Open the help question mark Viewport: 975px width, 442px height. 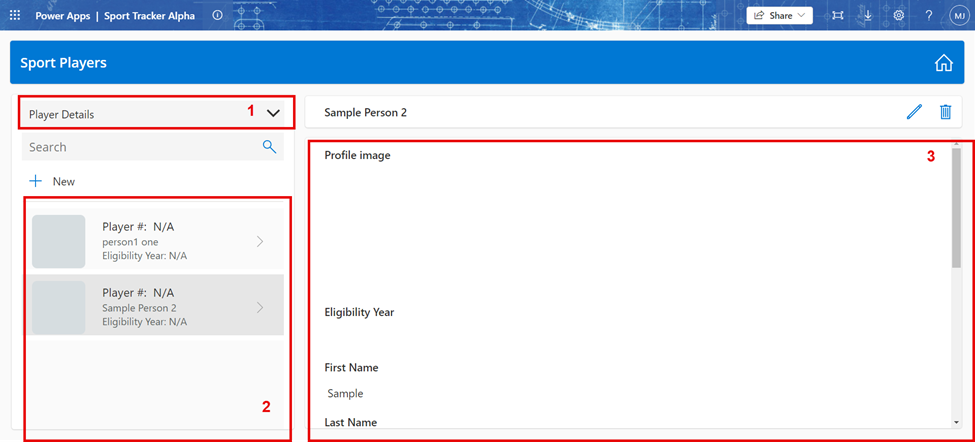click(x=929, y=16)
